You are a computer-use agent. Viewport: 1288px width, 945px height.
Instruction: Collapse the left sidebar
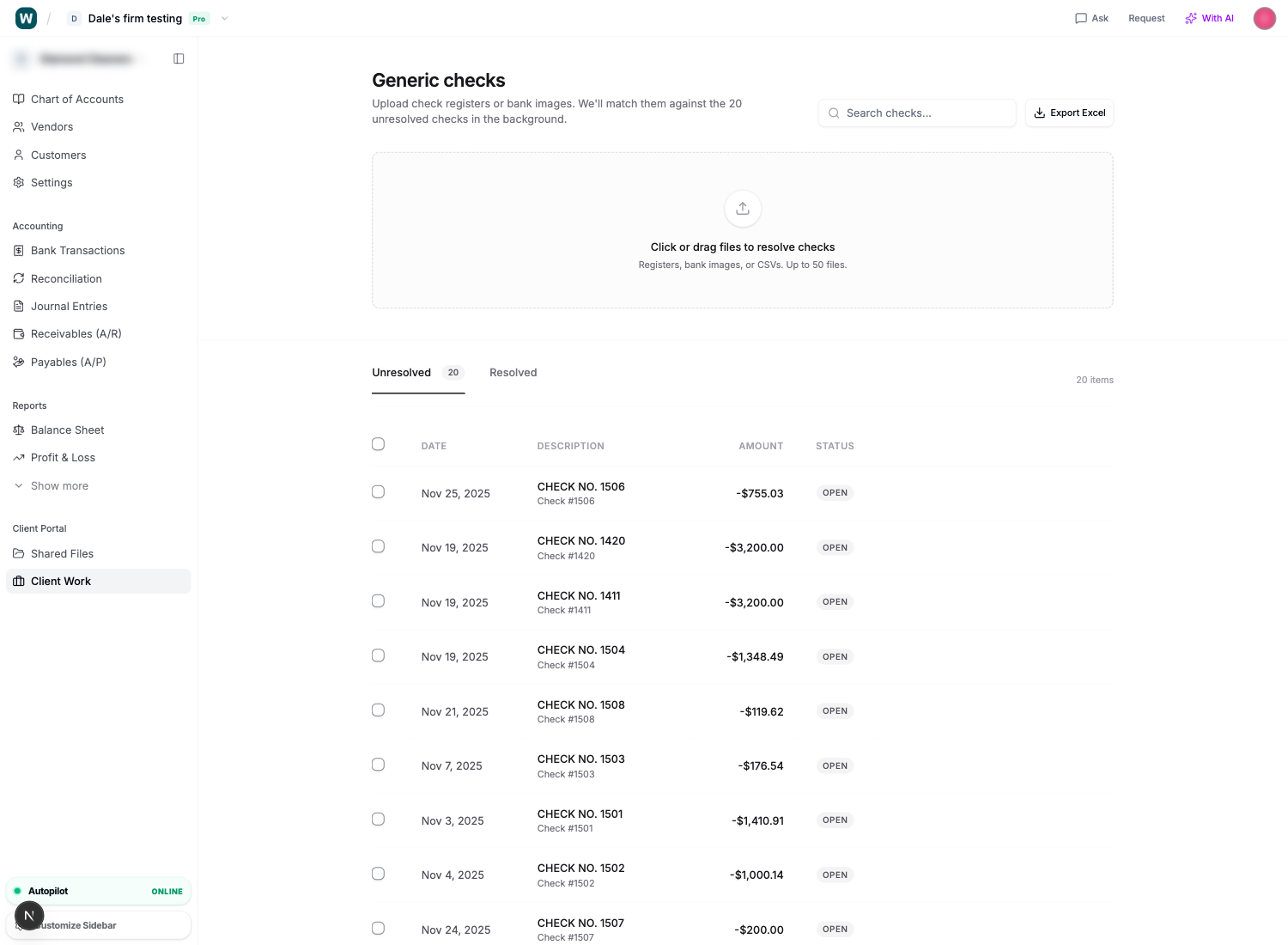[179, 58]
